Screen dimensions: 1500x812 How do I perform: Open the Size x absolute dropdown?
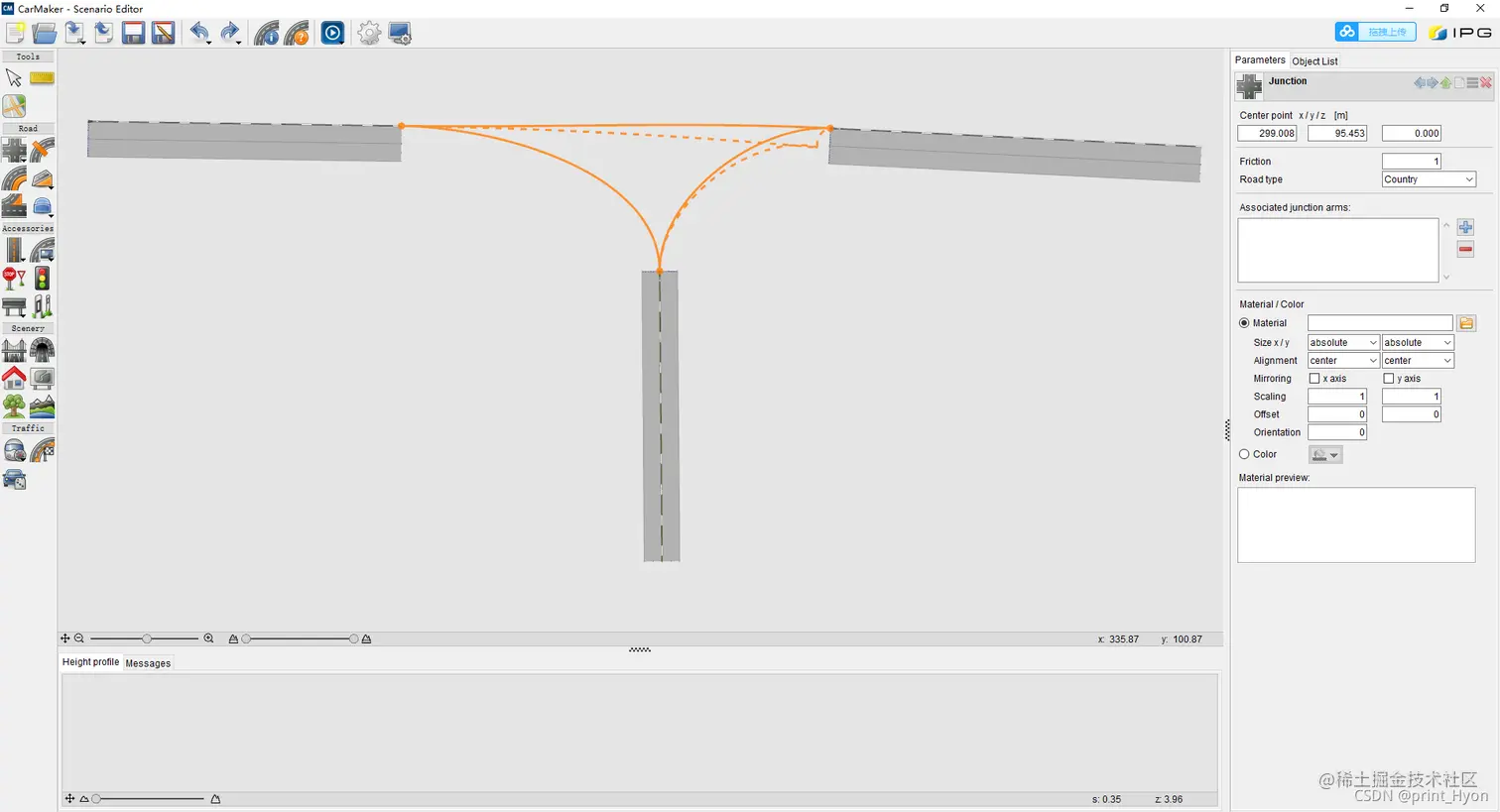[x=1343, y=343]
